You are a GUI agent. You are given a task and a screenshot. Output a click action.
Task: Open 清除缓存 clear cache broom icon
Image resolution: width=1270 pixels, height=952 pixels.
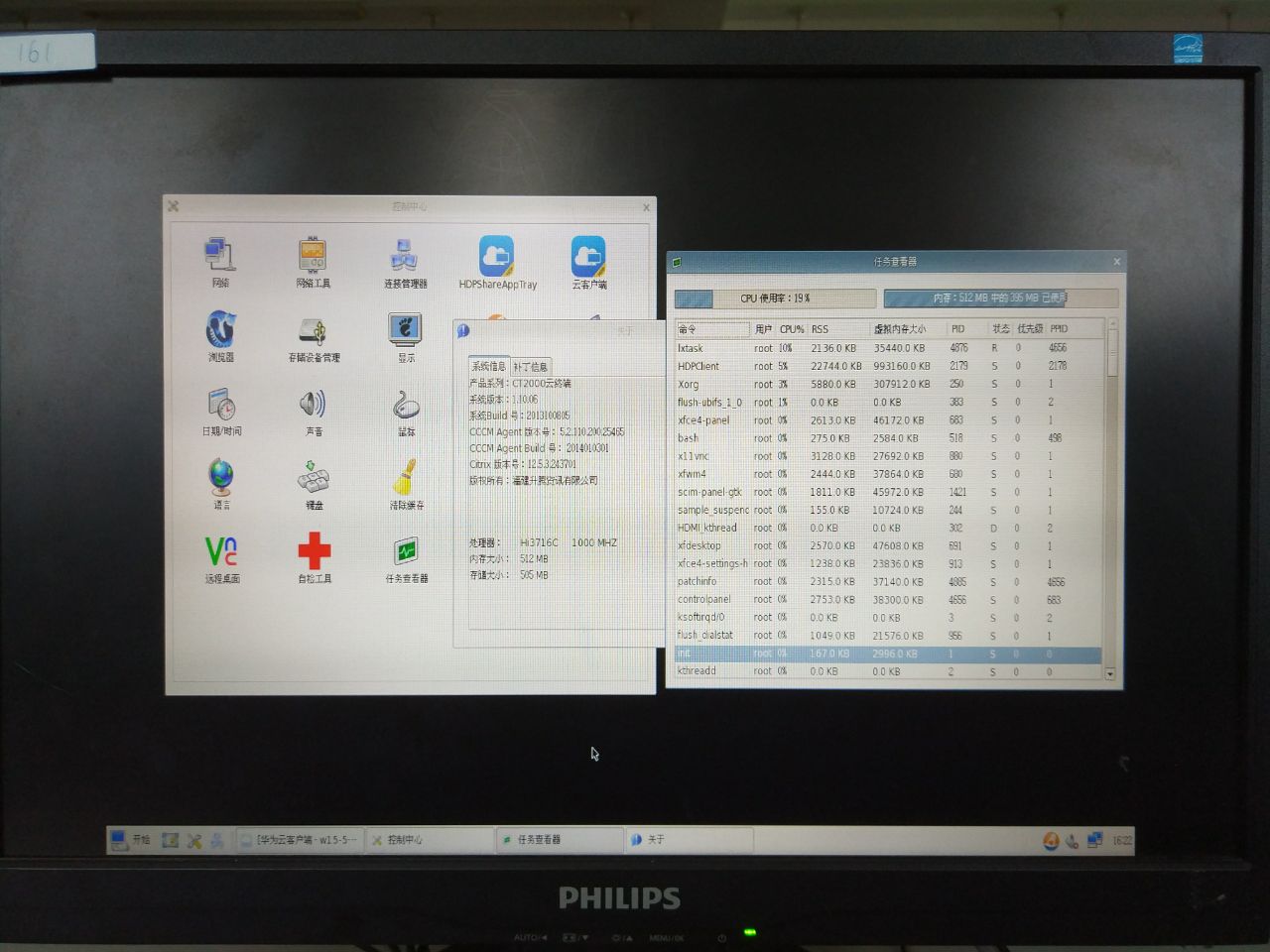(x=406, y=485)
